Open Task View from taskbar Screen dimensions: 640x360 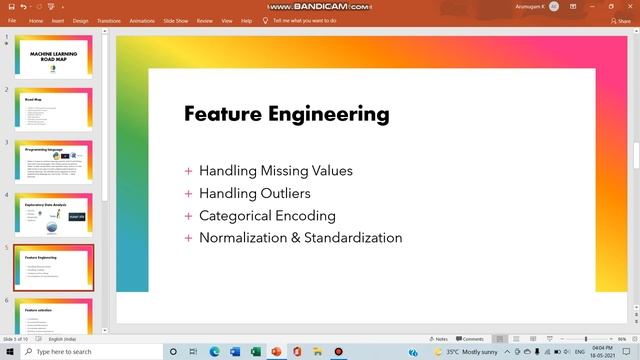click(x=193, y=351)
